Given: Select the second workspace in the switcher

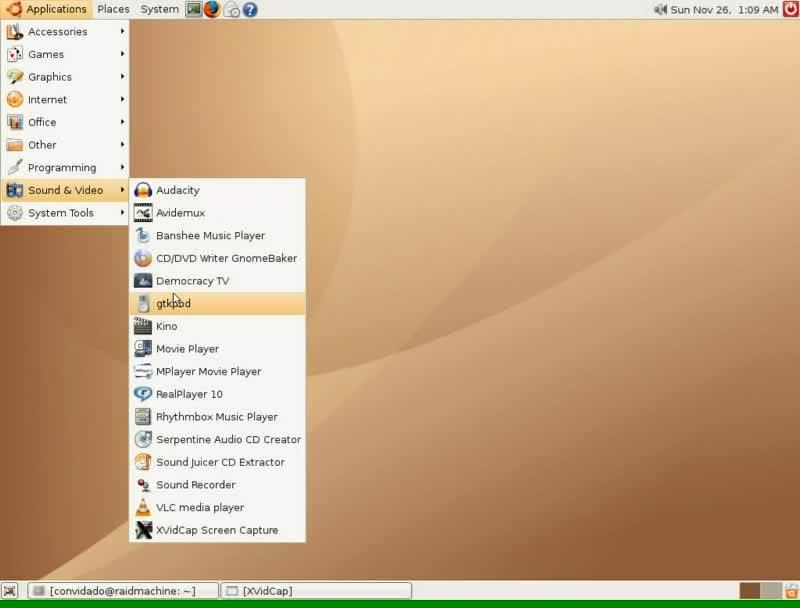Looking at the screenshot, I should (x=771, y=591).
